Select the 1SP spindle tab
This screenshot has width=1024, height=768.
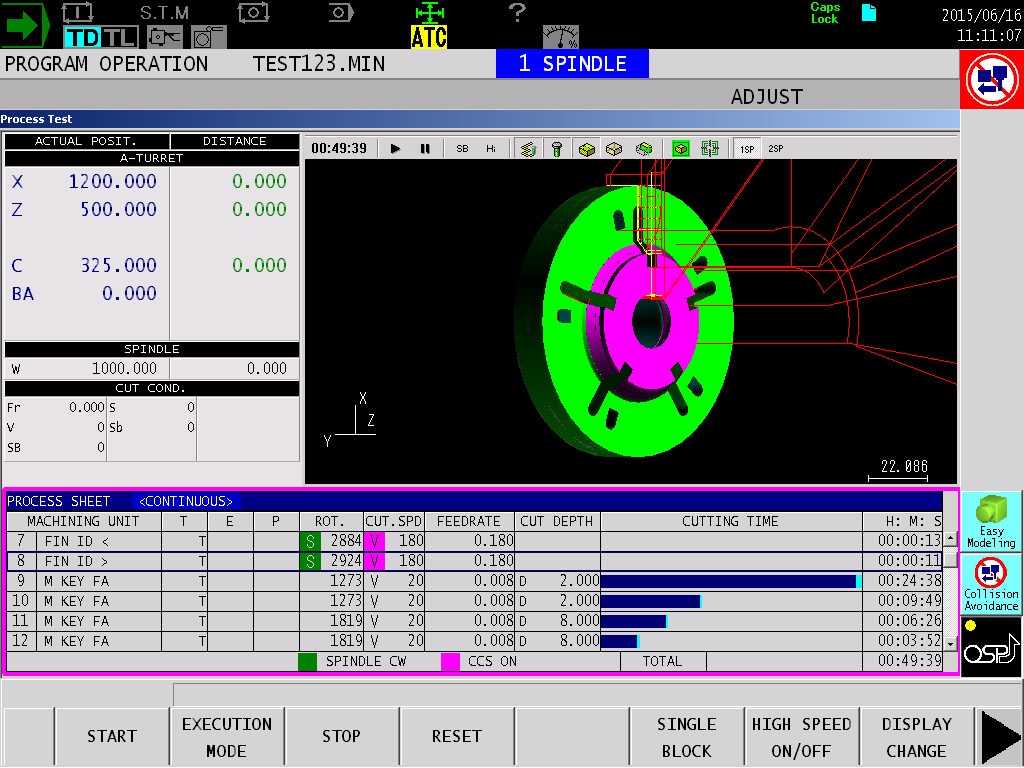747,147
